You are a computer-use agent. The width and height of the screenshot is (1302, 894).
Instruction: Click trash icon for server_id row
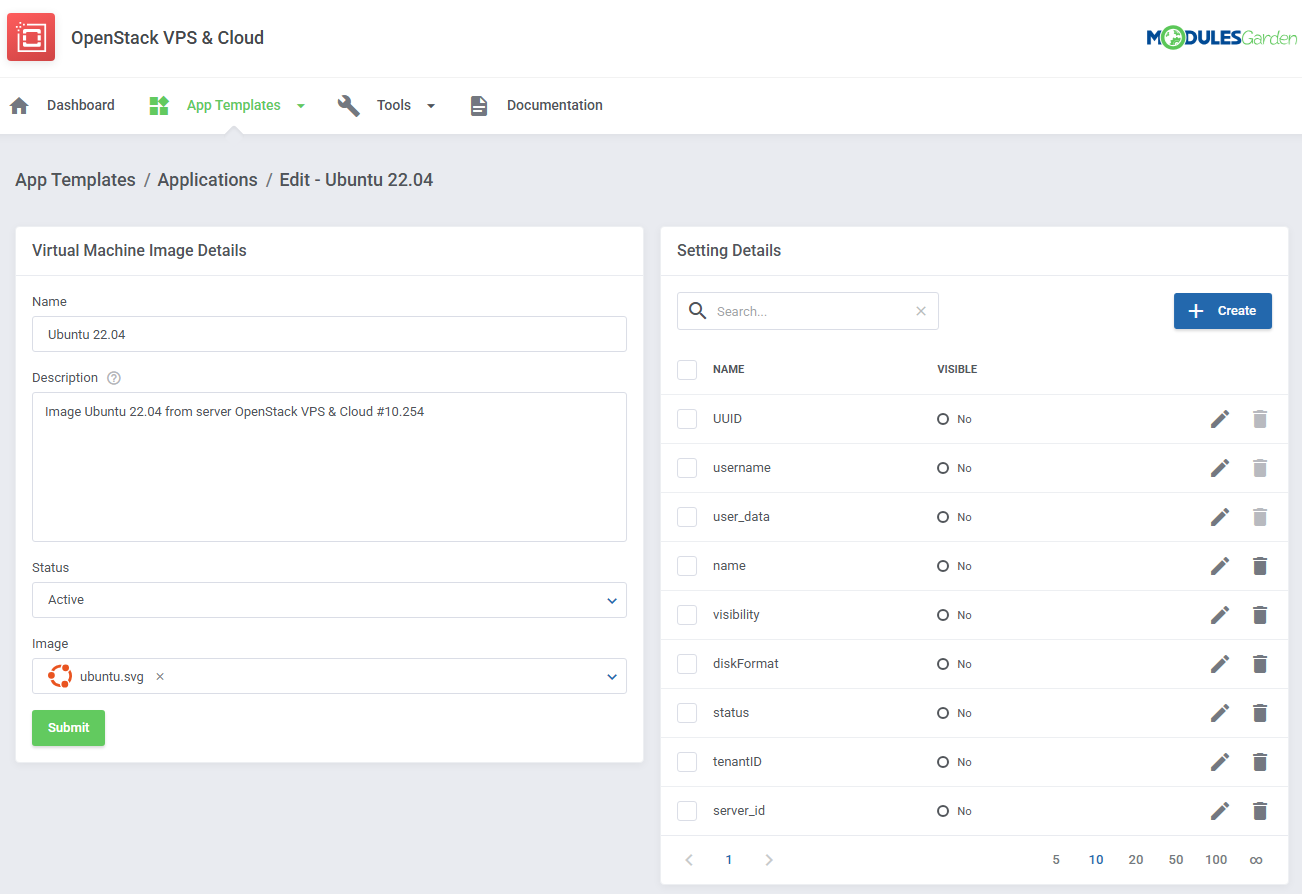coord(1259,811)
